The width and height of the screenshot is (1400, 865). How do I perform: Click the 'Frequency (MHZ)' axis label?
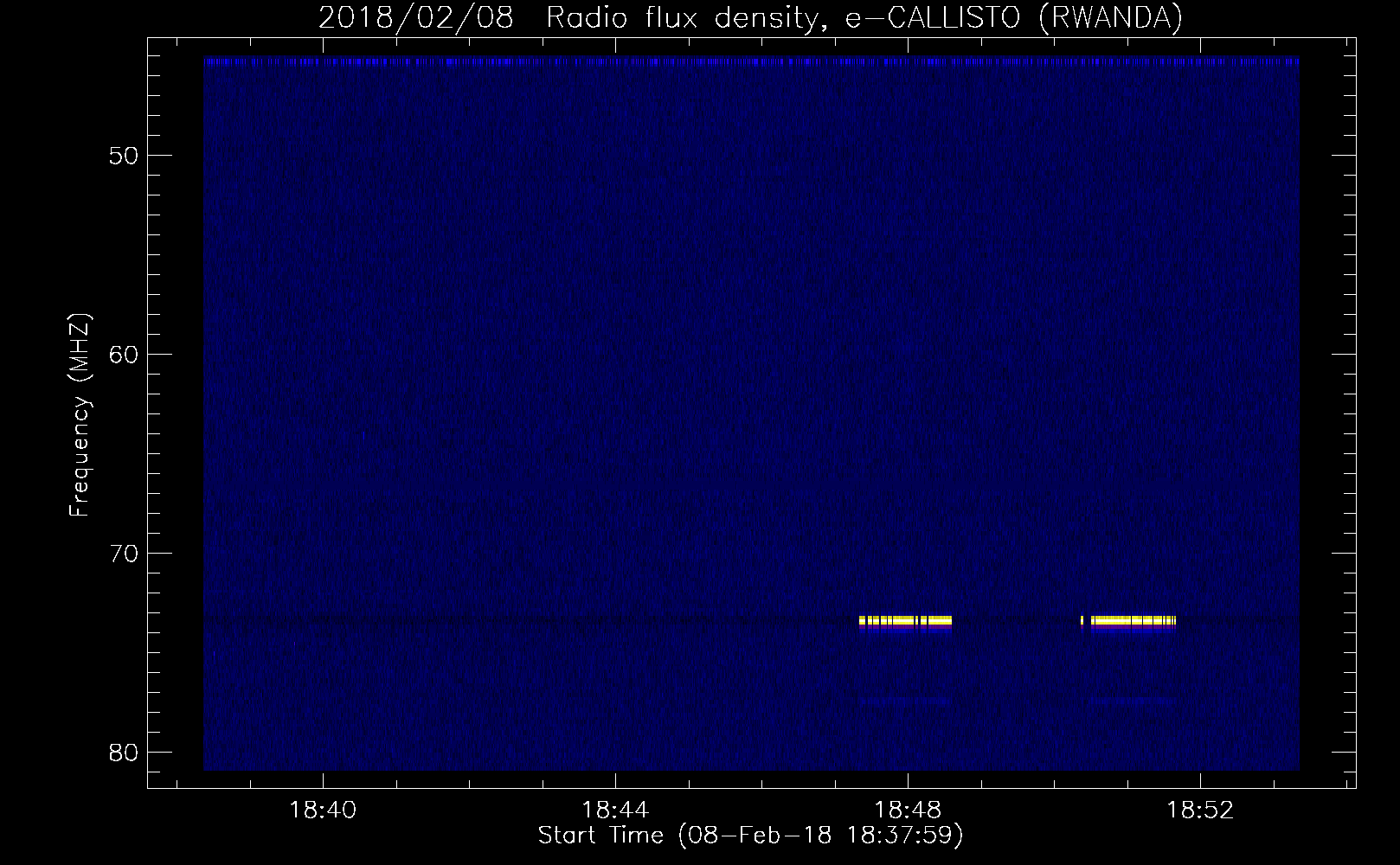80,415
